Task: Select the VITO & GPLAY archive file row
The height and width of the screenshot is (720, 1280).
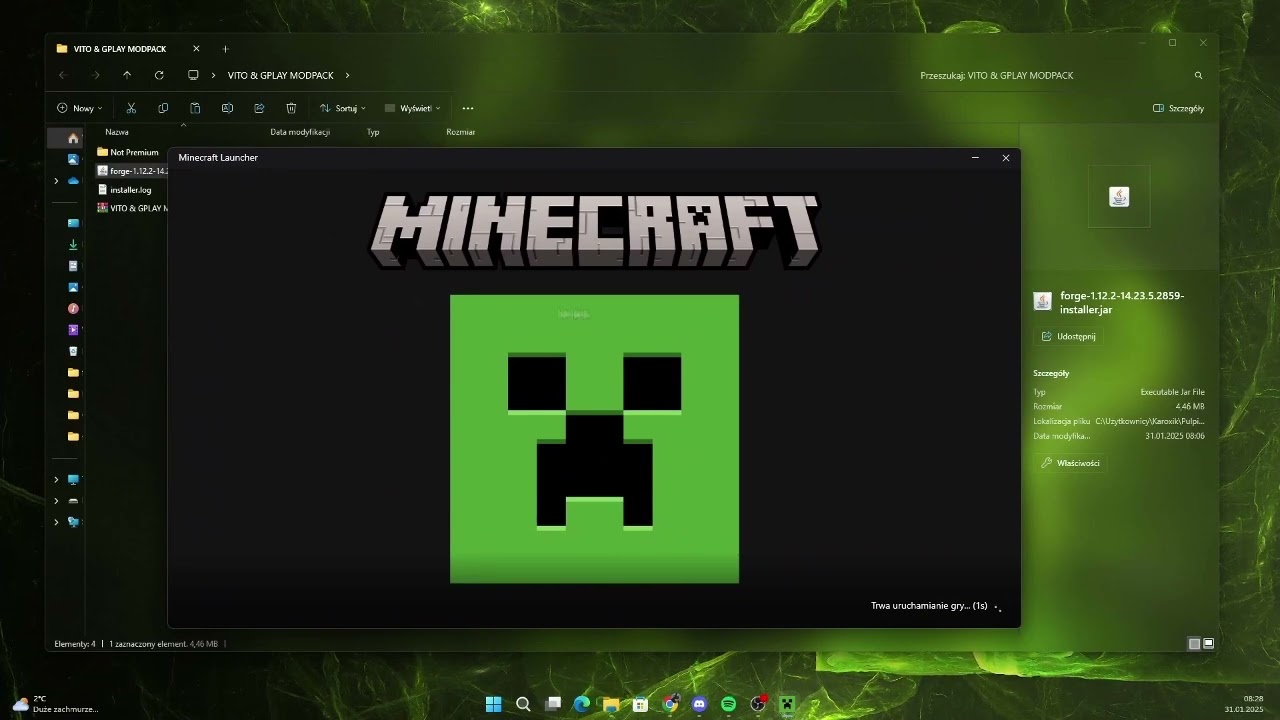Action: click(x=131, y=208)
